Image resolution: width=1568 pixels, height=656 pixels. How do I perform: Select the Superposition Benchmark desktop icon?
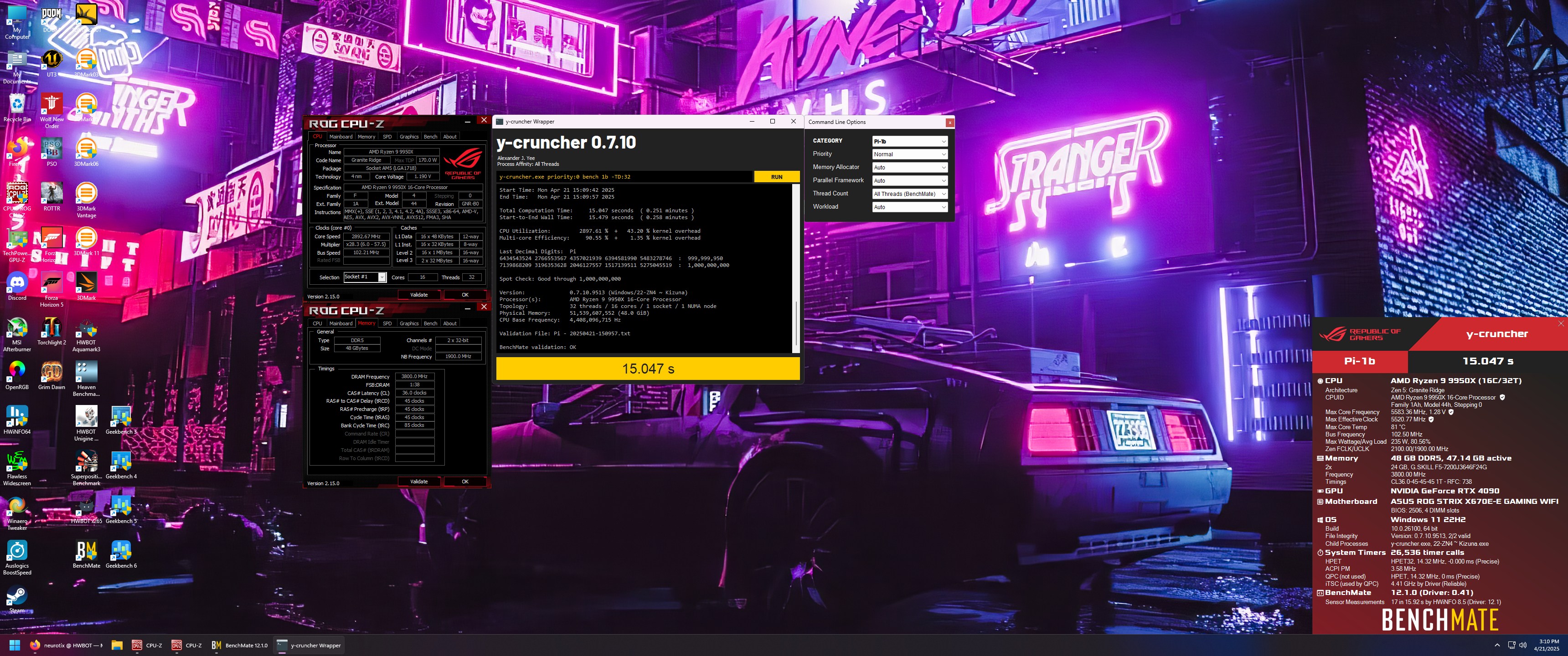coord(86,468)
